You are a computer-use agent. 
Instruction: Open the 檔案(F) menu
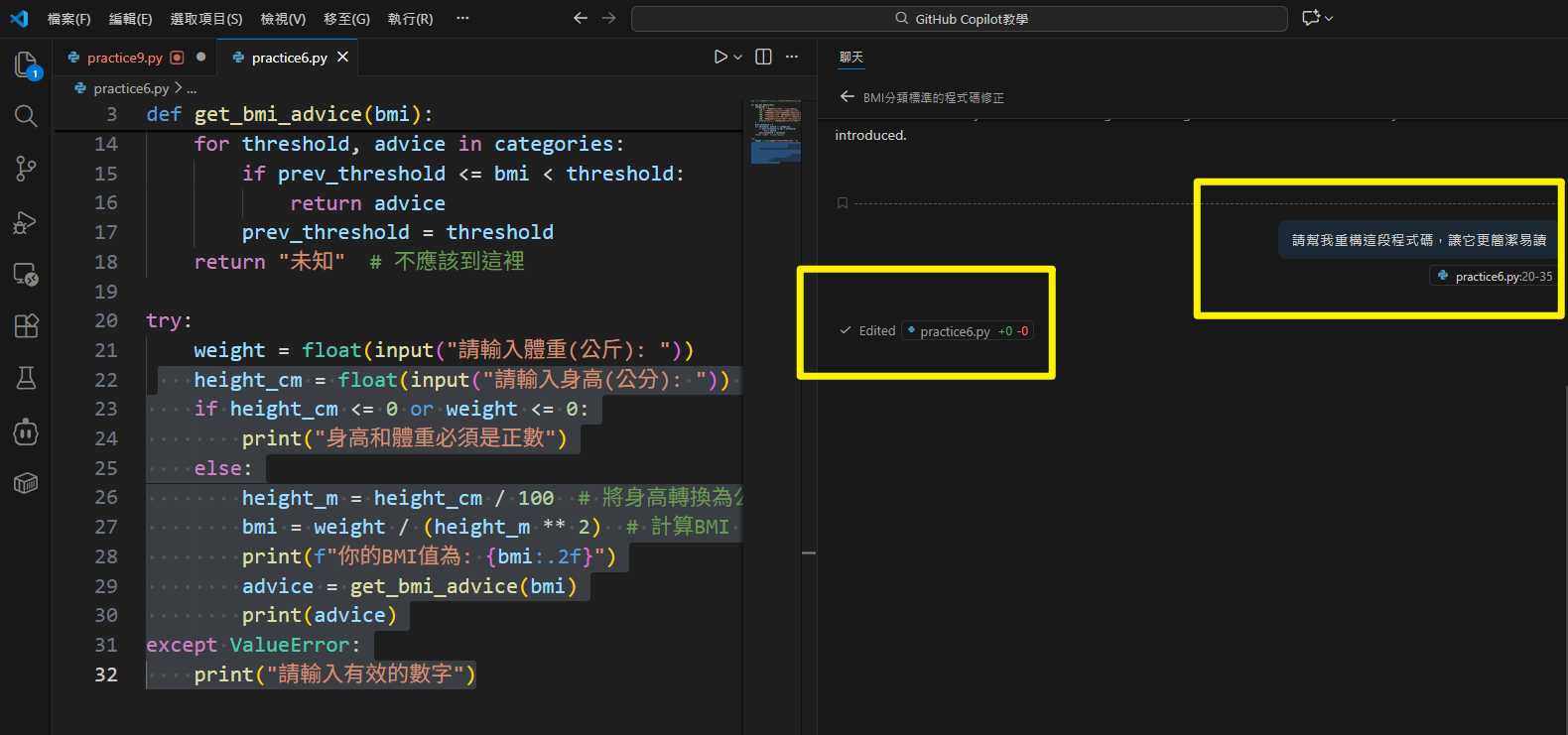pos(68,19)
